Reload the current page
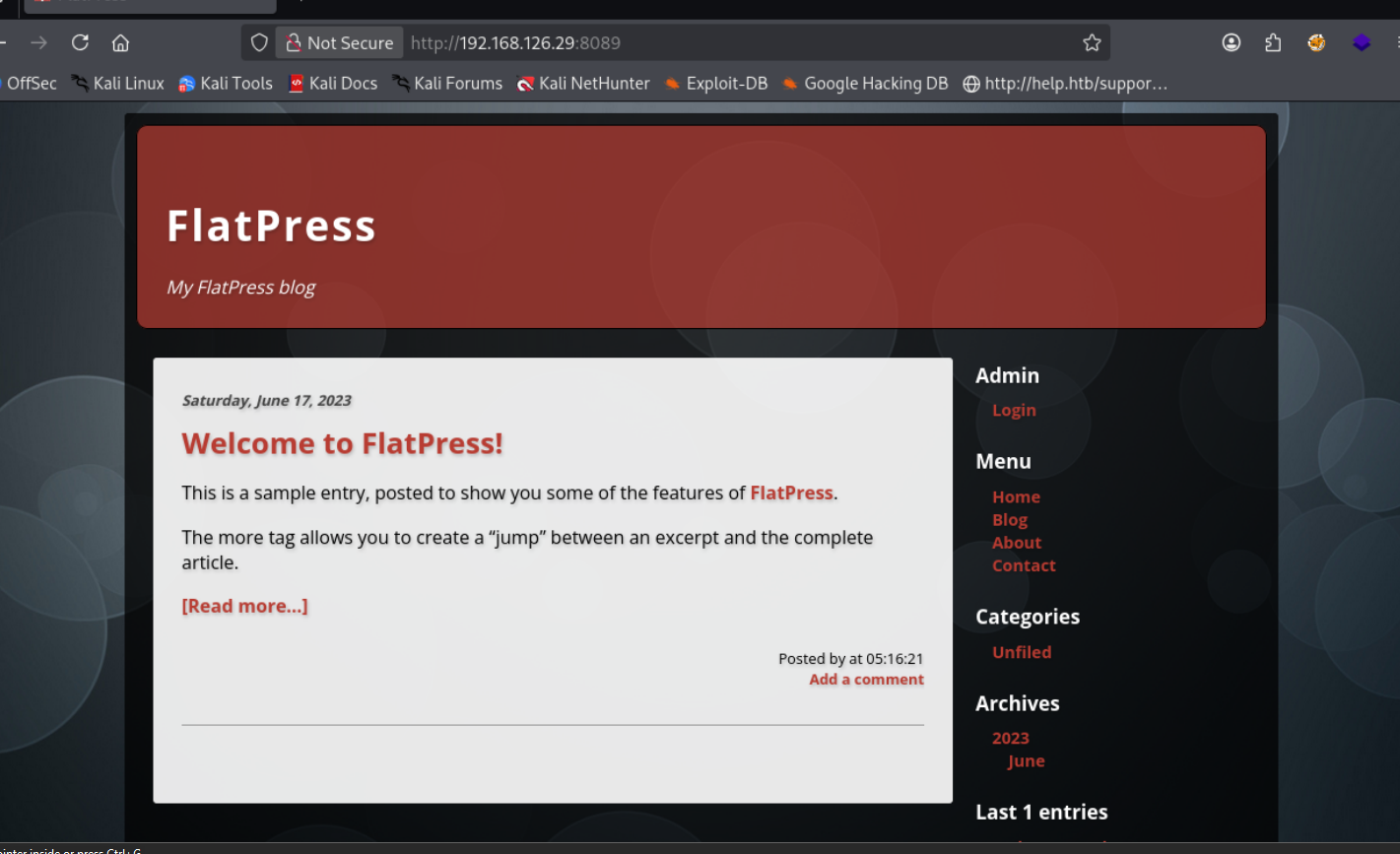 [81, 42]
